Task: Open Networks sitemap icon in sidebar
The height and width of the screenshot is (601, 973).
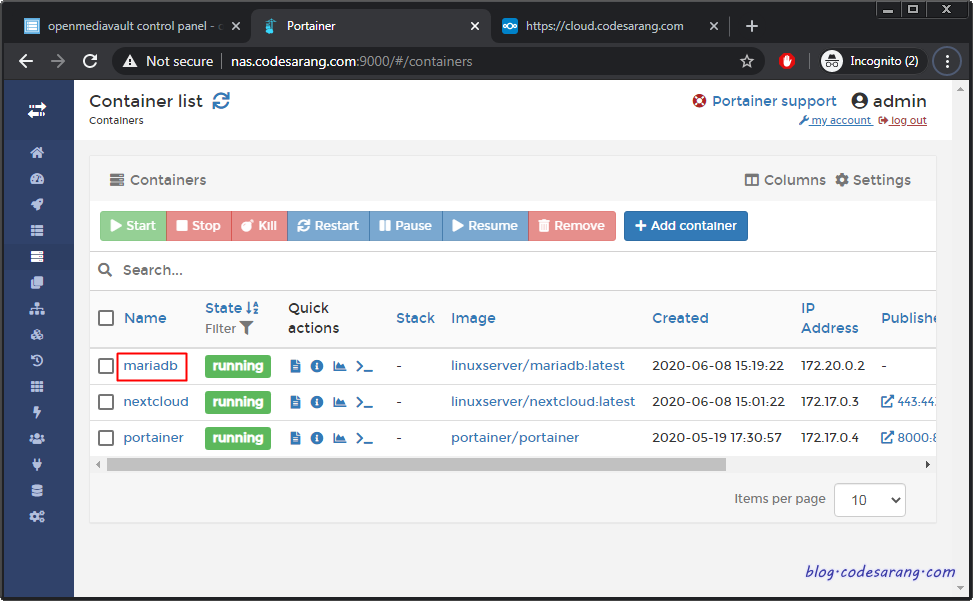Action: coord(37,308)
